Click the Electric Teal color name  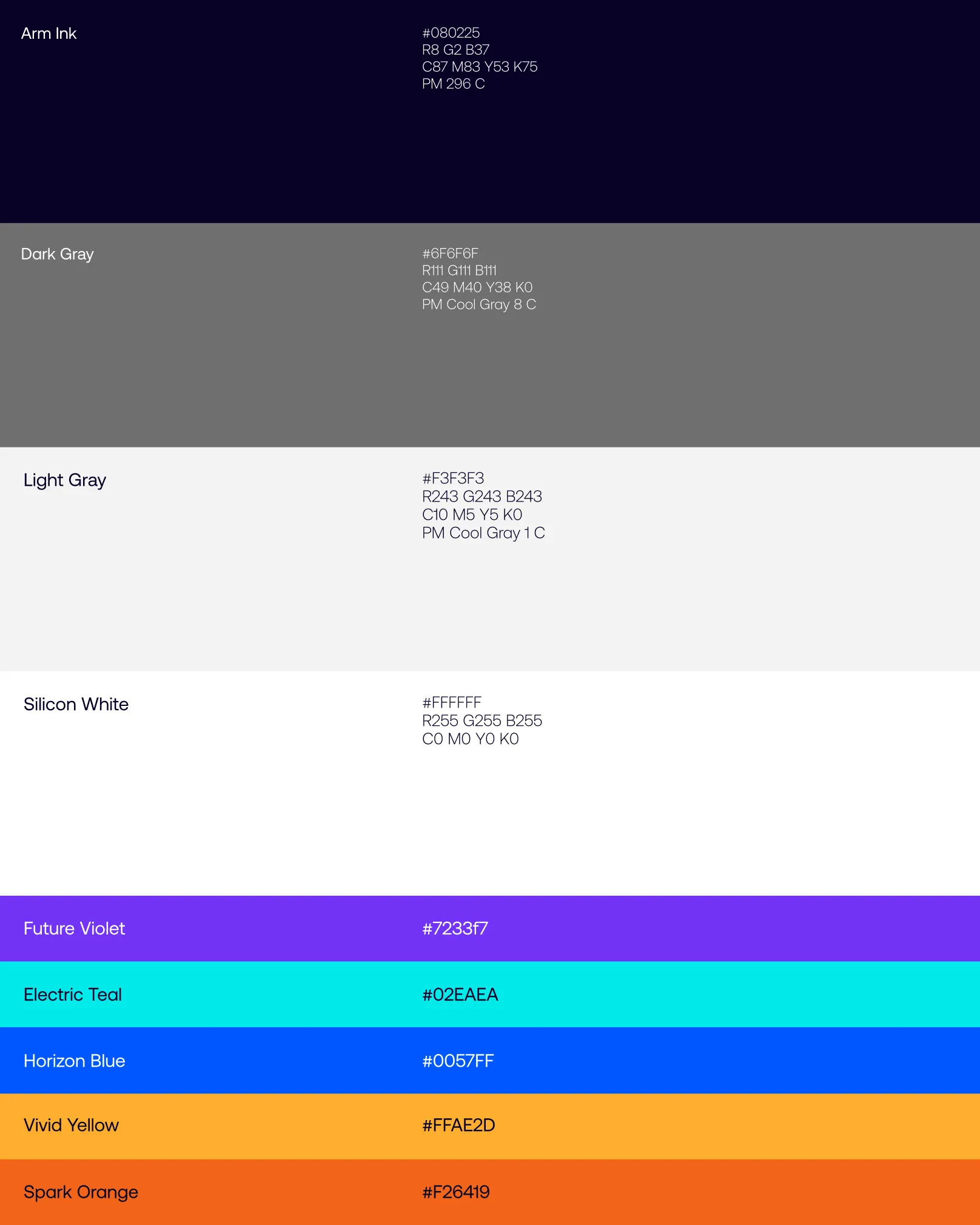pyautogui.click(x=72, y=995)
